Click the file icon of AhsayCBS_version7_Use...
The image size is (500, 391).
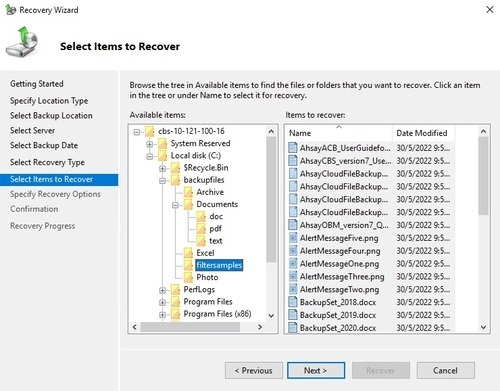click(x=293, y=161)
